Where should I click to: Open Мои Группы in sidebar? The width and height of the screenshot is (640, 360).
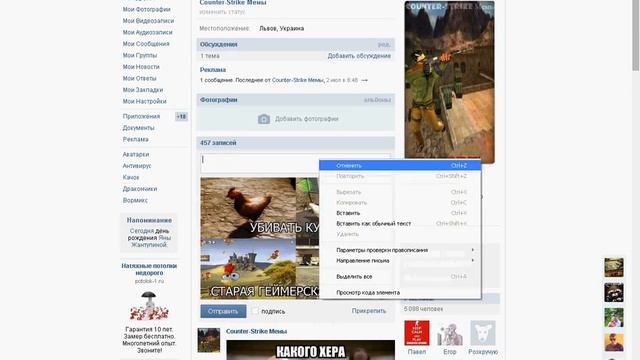(140, 55)
